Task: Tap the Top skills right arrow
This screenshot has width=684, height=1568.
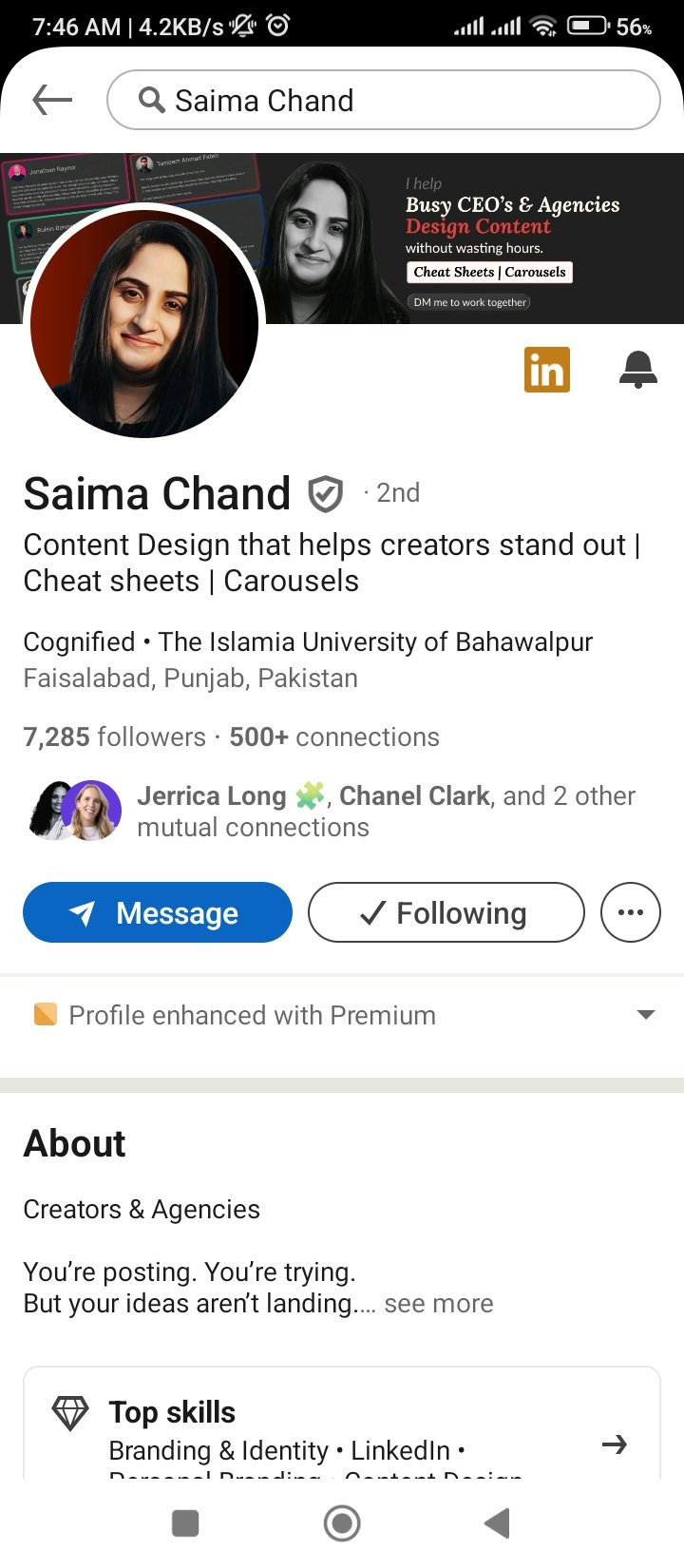Action: click(x=615, y=1444)
